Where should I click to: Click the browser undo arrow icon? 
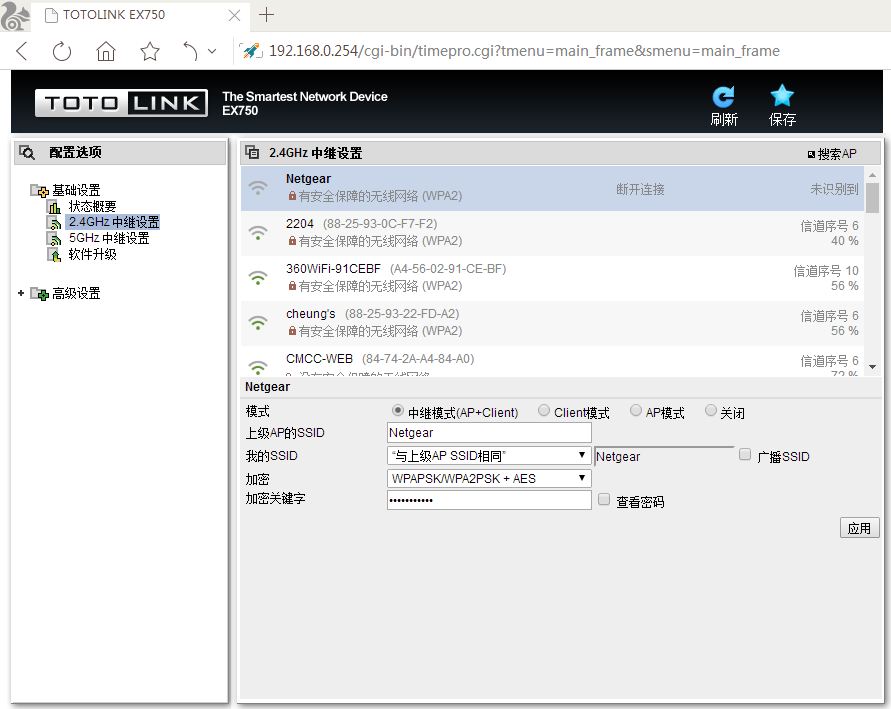click(x=190, y=51)
